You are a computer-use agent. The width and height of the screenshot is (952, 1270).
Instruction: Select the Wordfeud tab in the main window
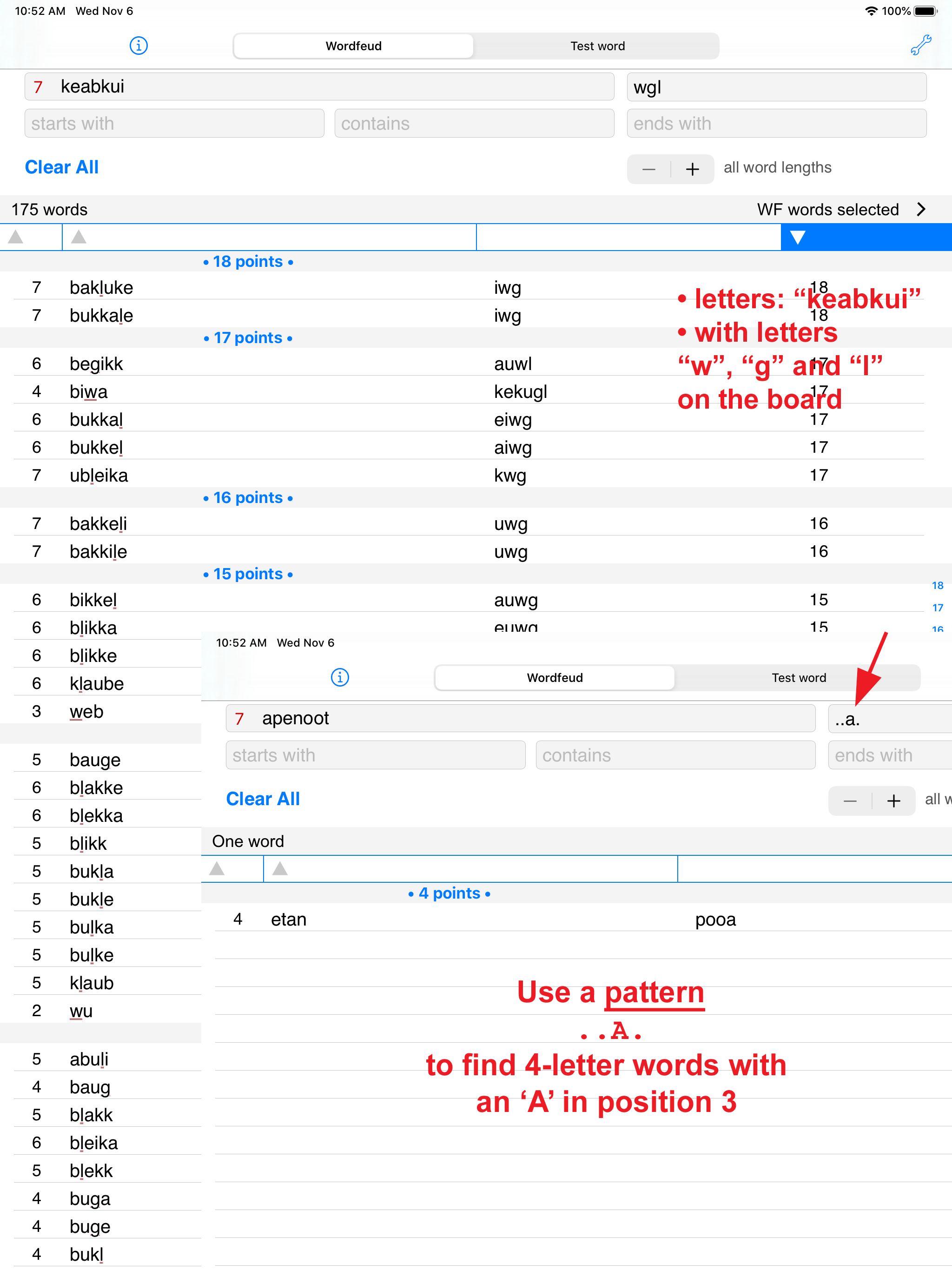[x=354, y=46]
